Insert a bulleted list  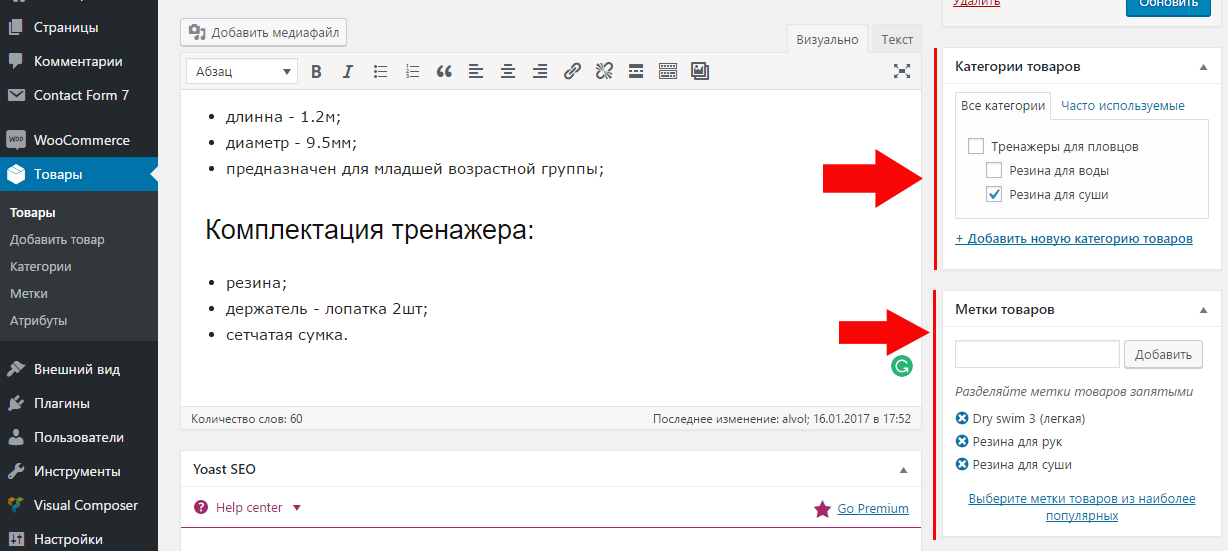pyautogui.click(x=380, y=71)
